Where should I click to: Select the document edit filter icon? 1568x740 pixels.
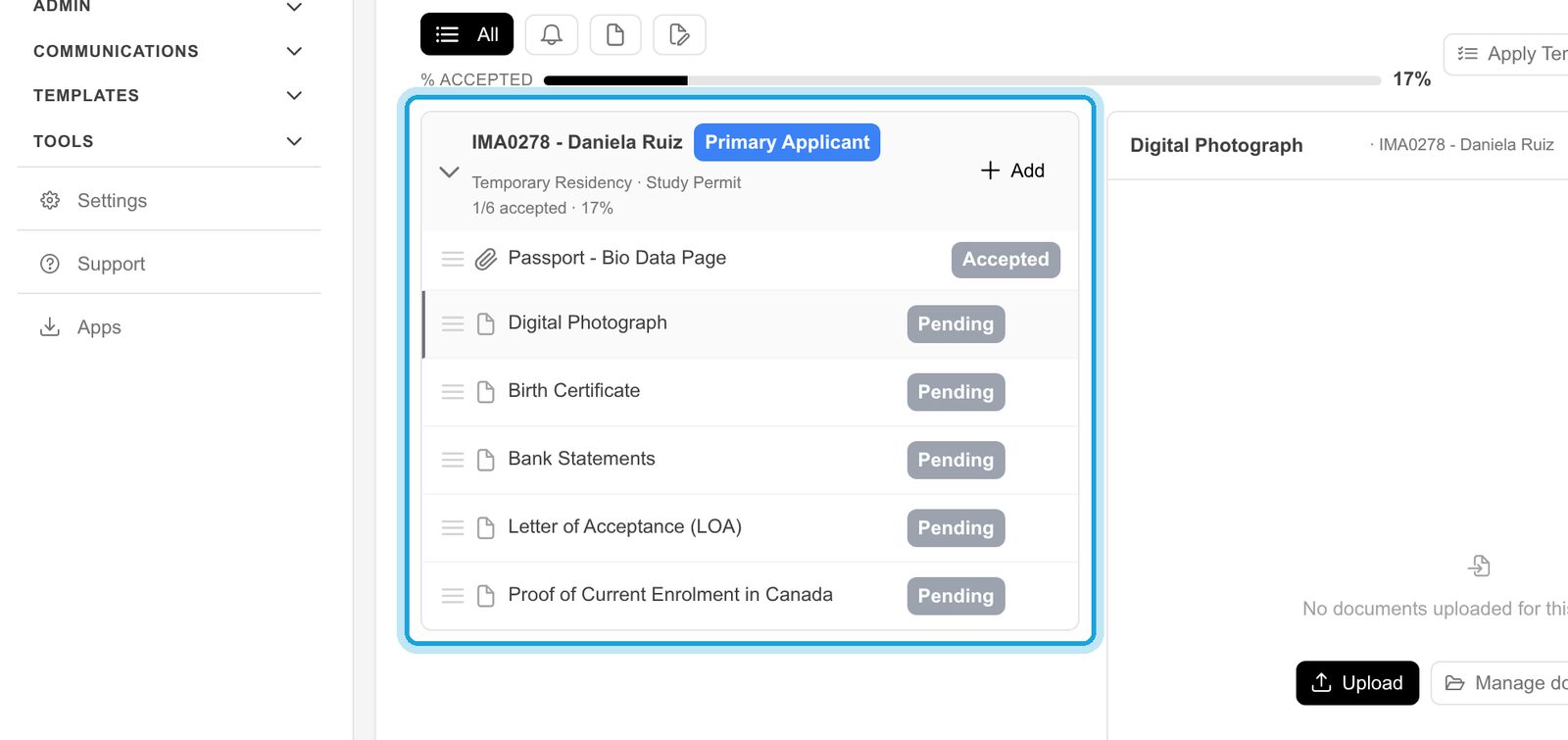point(679,34)
